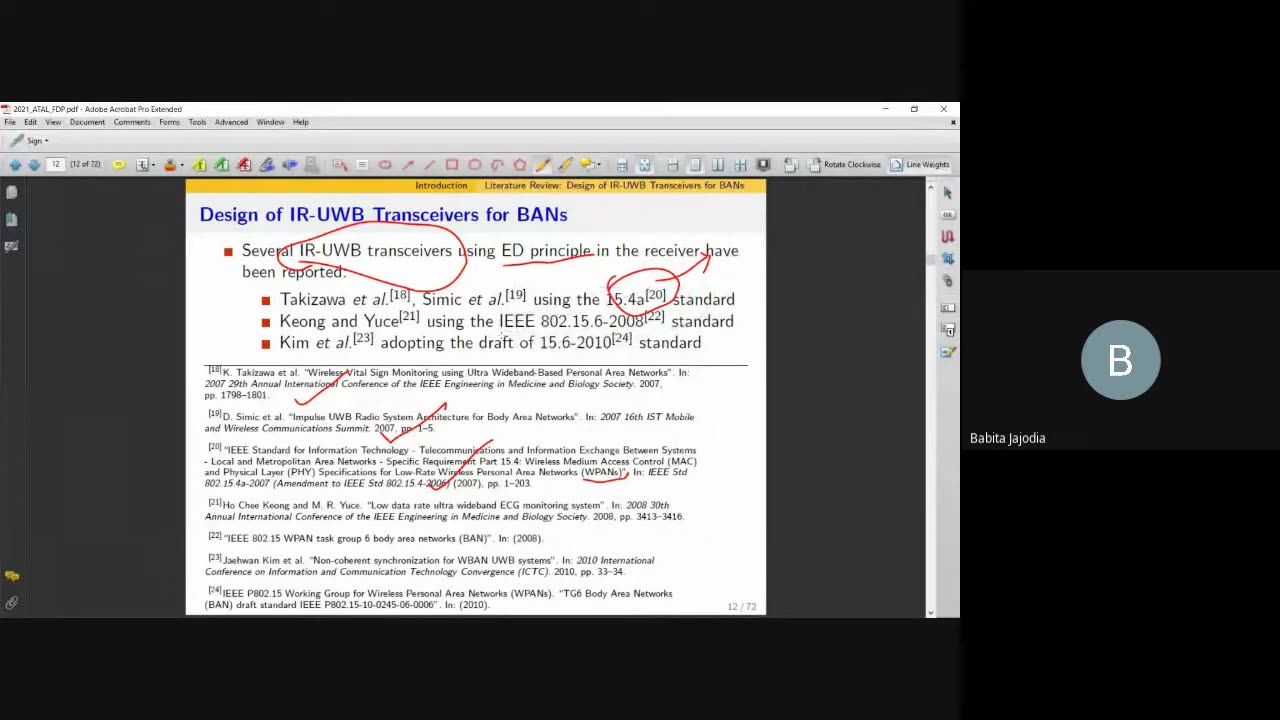
Task: Select the Attach File as Comment tool
Action: [267, 165]
